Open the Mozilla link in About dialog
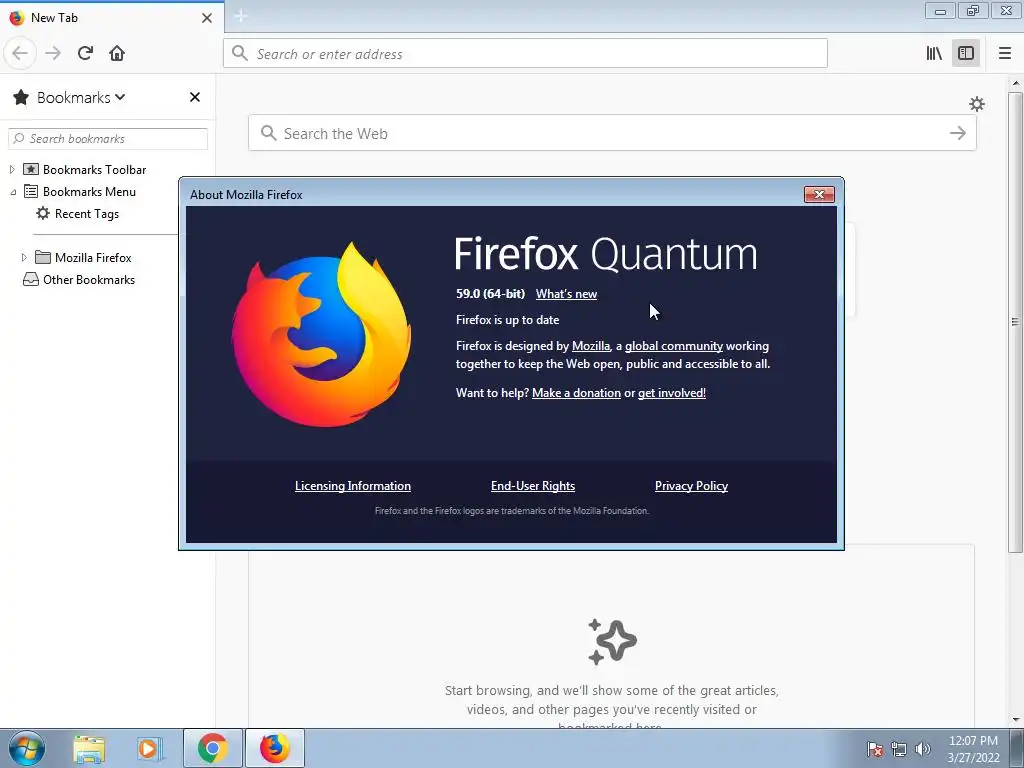 click(x=590, y=346)
